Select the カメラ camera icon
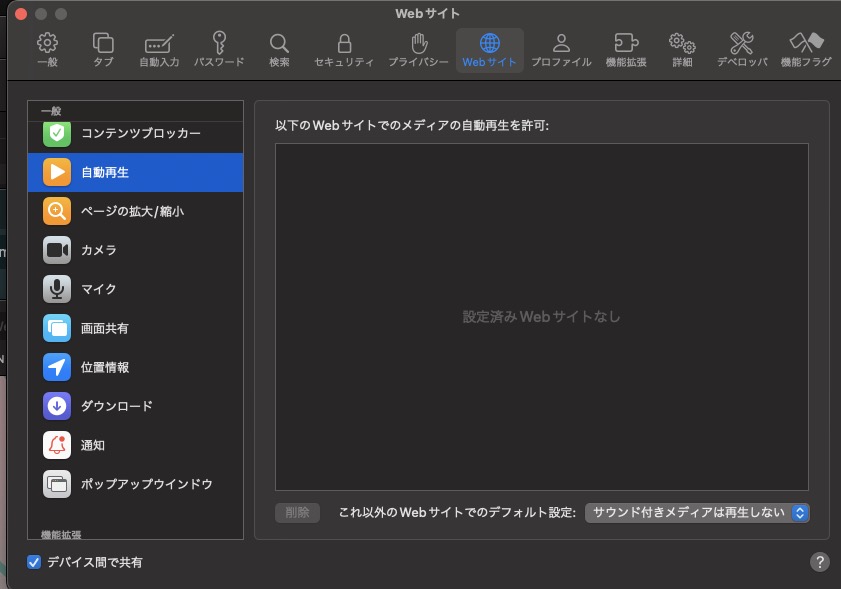Viewport: 841px width, 589px height. 57,250
